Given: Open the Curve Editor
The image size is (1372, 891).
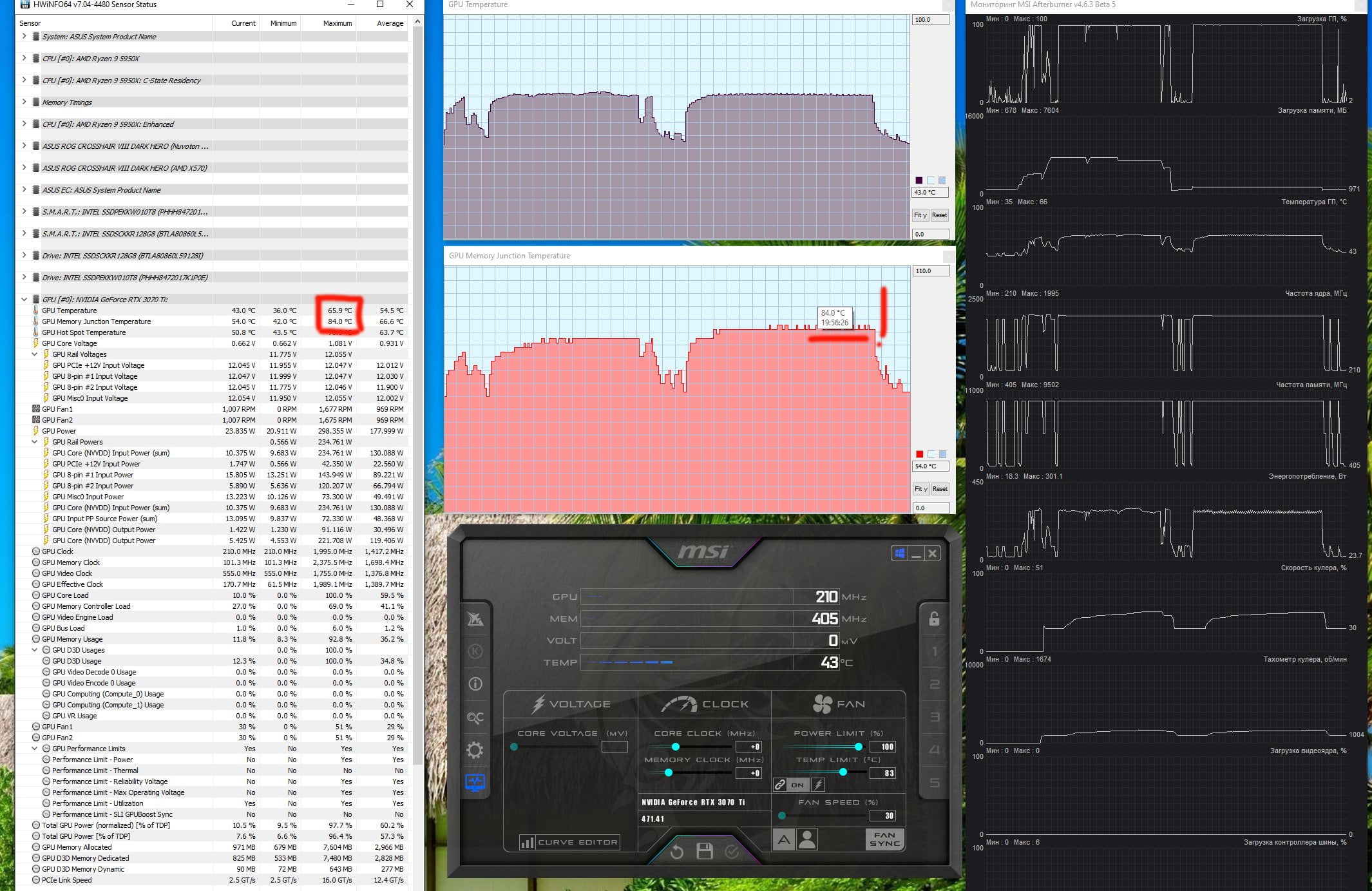Looking at the screenshot, I should coord(569,843).
